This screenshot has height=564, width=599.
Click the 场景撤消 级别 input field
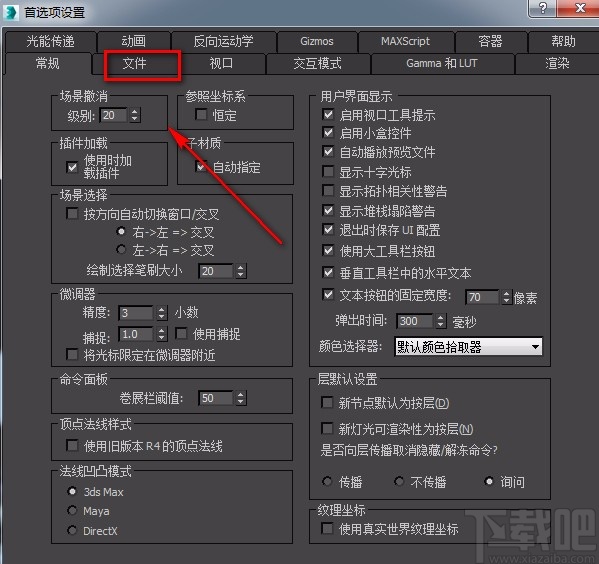[113, 115]
